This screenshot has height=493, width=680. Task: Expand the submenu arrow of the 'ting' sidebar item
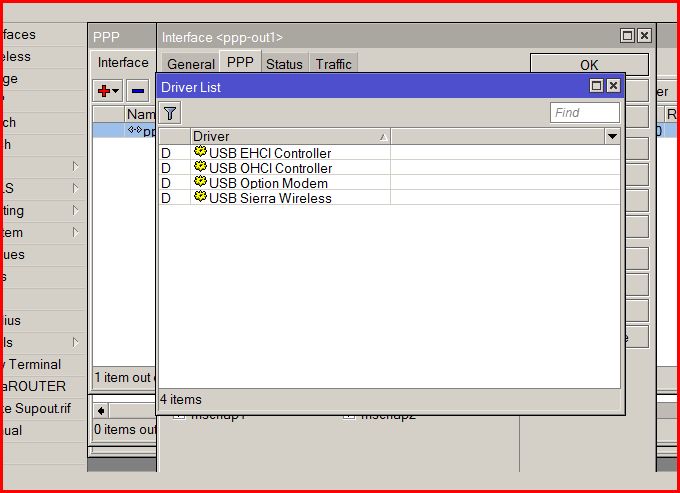75,210
